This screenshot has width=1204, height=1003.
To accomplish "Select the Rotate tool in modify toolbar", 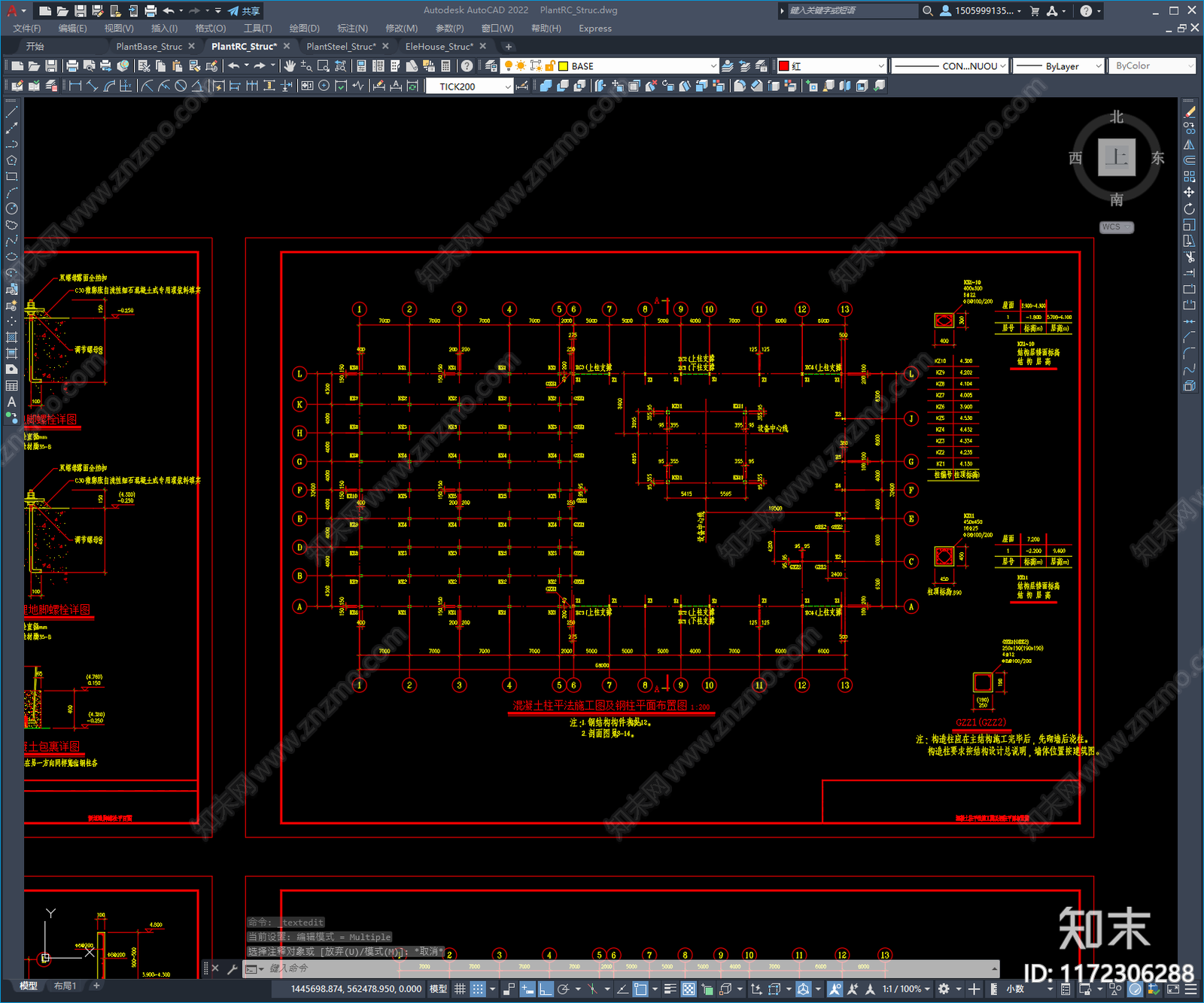I will click(x=1189, y=208).
